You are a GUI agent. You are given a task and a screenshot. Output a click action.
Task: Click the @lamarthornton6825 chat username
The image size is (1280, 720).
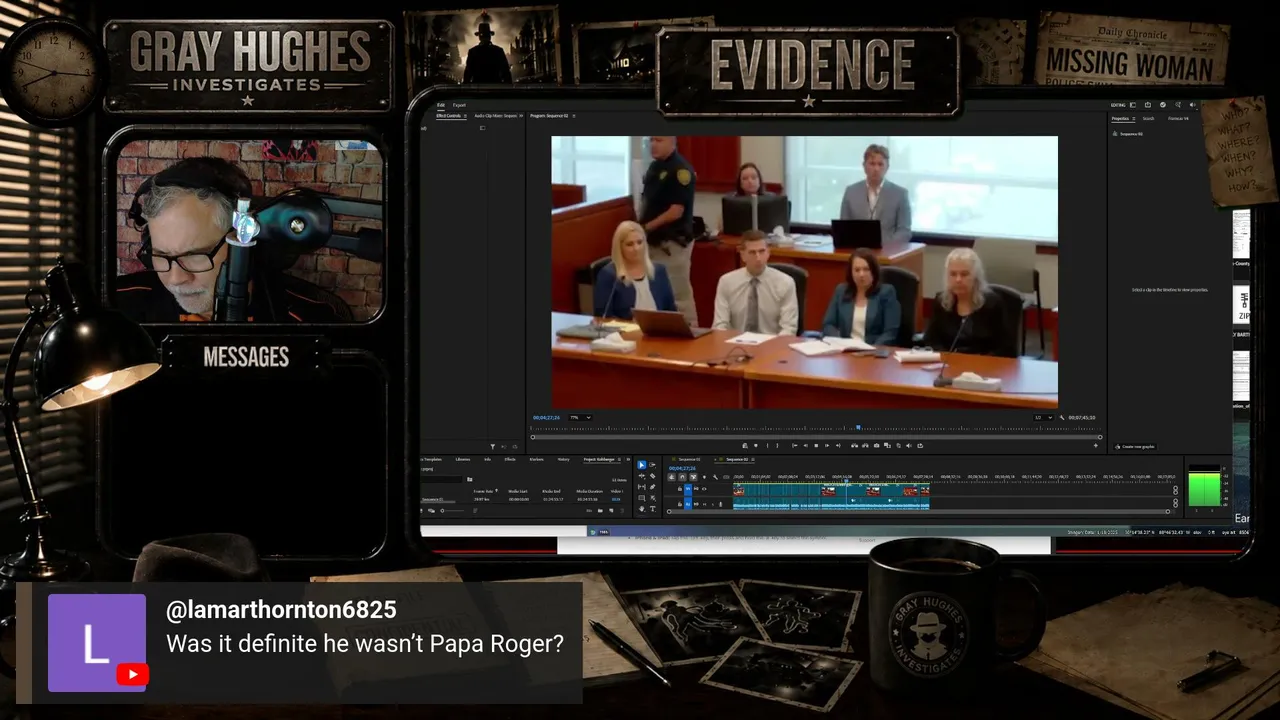pos(281,610)
